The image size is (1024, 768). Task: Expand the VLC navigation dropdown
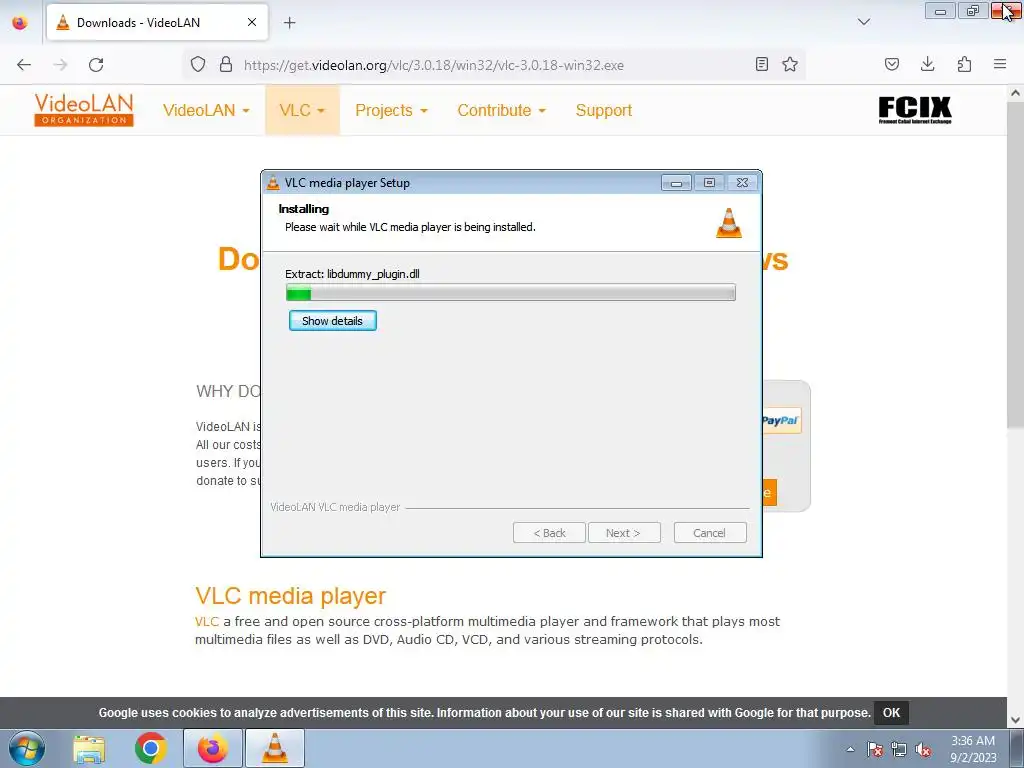pyautogui.click(x=302, y=110)
